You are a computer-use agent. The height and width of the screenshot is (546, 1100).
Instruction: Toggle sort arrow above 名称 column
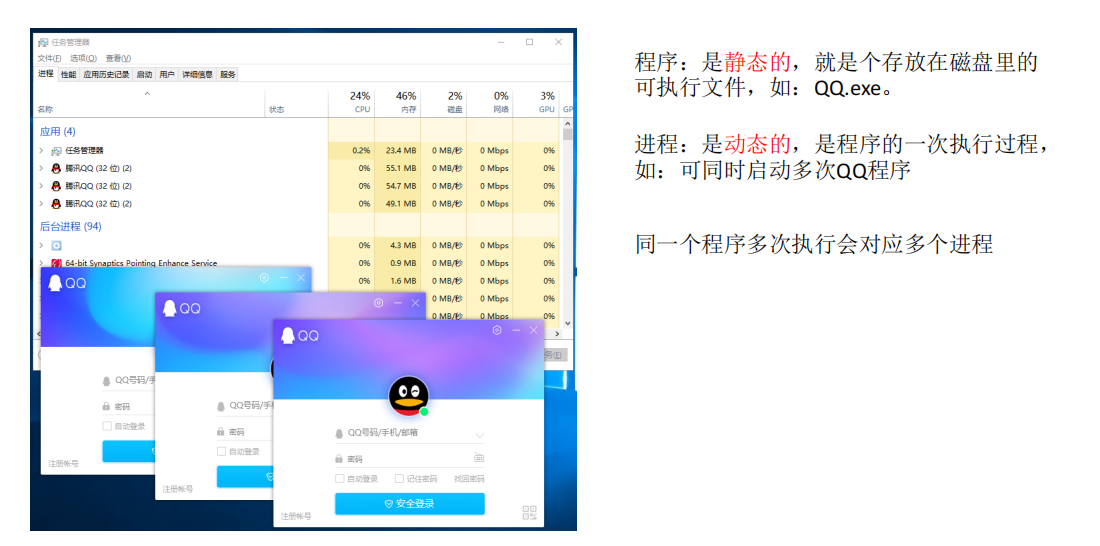[147, 93]
